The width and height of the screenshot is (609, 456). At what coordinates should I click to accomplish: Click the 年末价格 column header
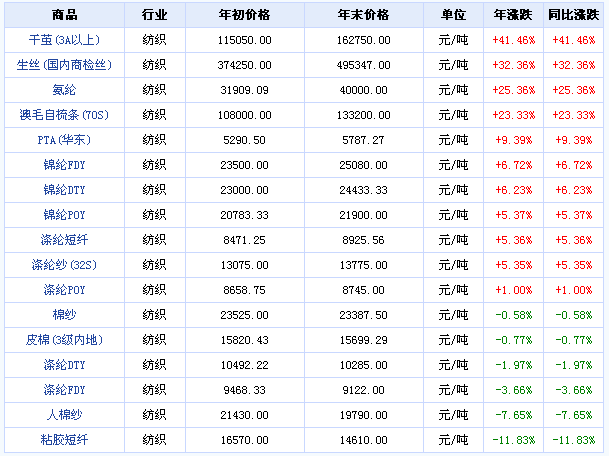tap(363, 15)
